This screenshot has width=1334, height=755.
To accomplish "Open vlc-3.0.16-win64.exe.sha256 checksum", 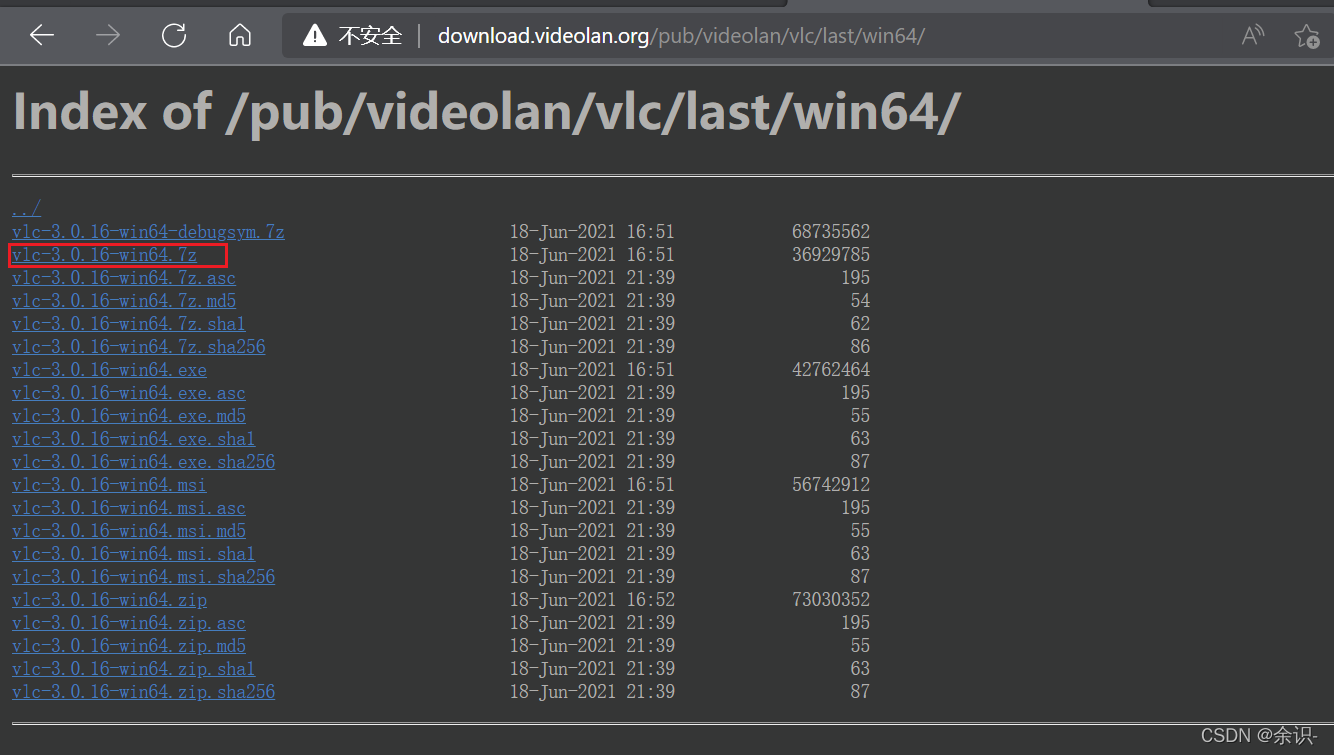I will (143, 461).
